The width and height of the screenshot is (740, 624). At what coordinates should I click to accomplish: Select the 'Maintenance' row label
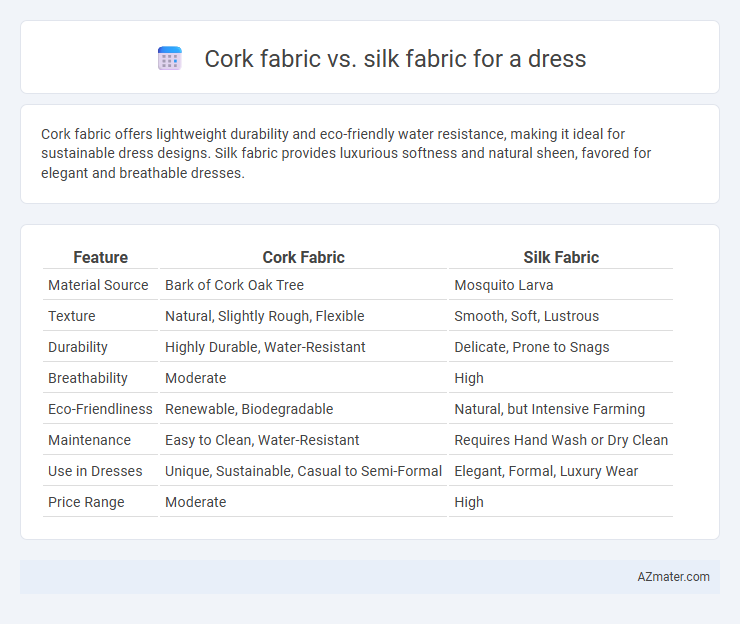tap(89, 440)
